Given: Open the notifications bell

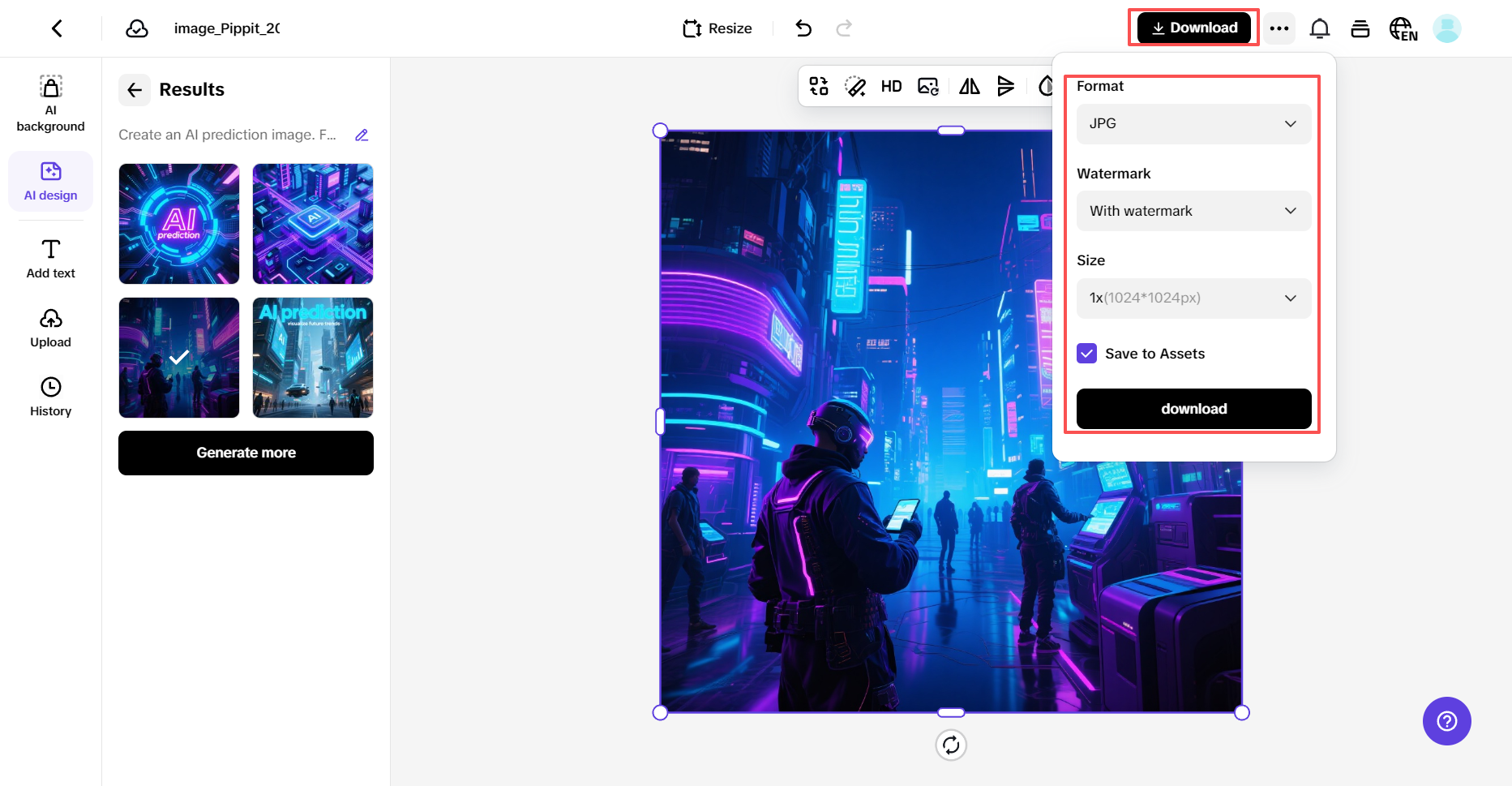Looking at the screenshot, I should coord(1319,28).
